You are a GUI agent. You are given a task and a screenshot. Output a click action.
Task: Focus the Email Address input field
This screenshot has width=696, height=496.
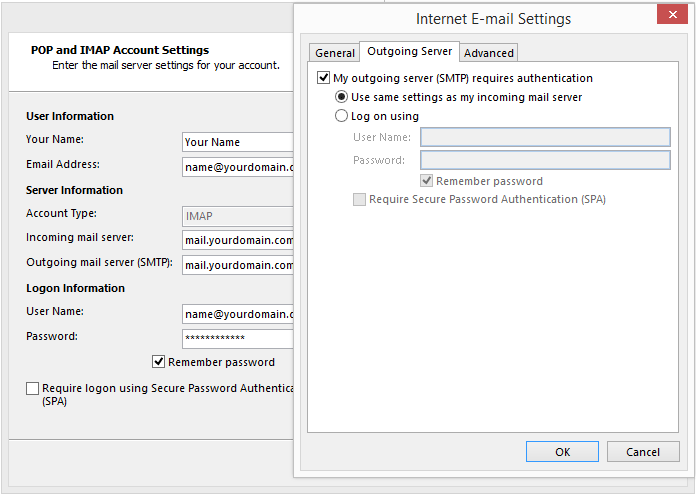pyautogui.click(x=238, y=167)
